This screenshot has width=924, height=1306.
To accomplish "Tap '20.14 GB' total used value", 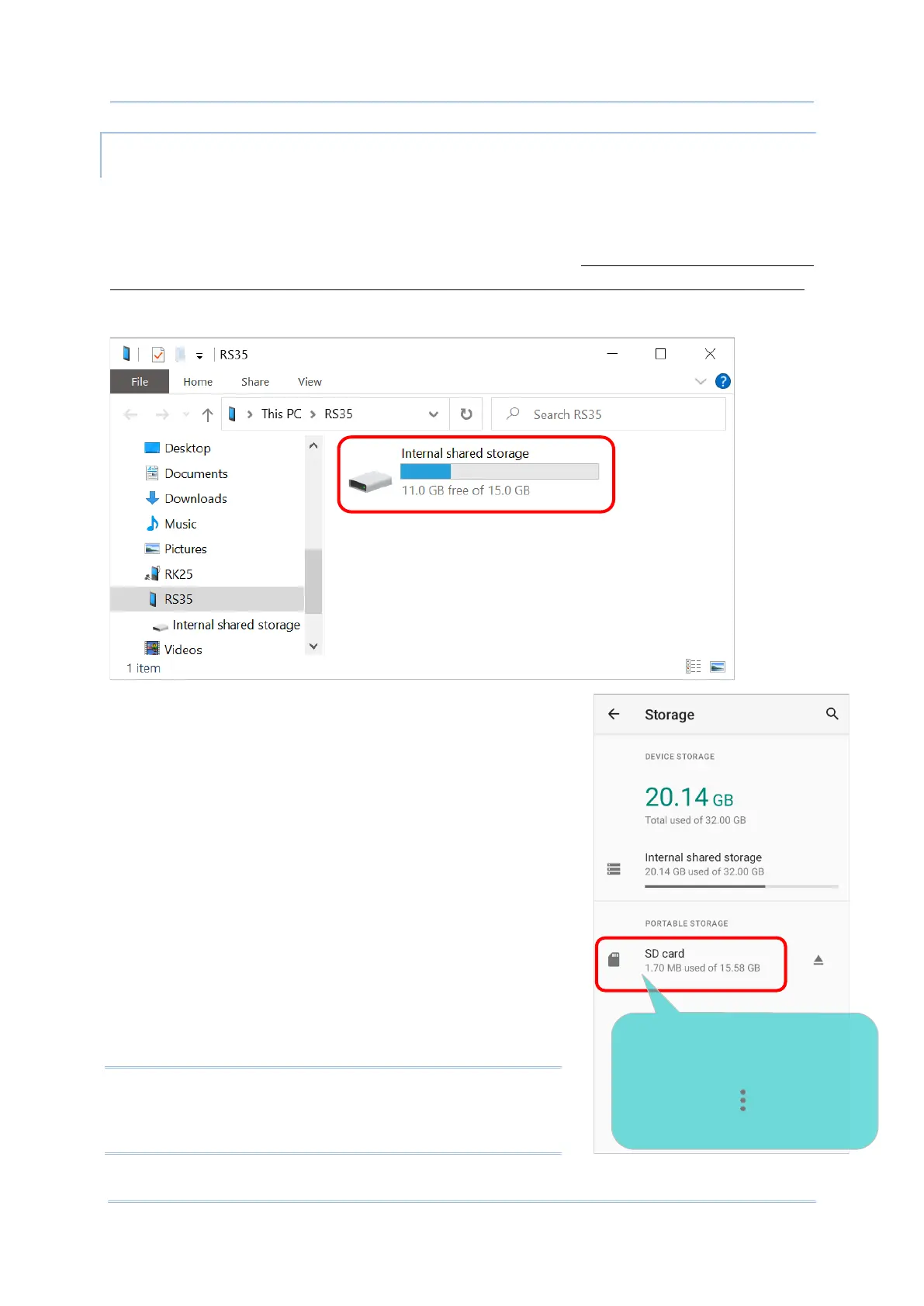I will pyautogui.click(x=689, y=798).
